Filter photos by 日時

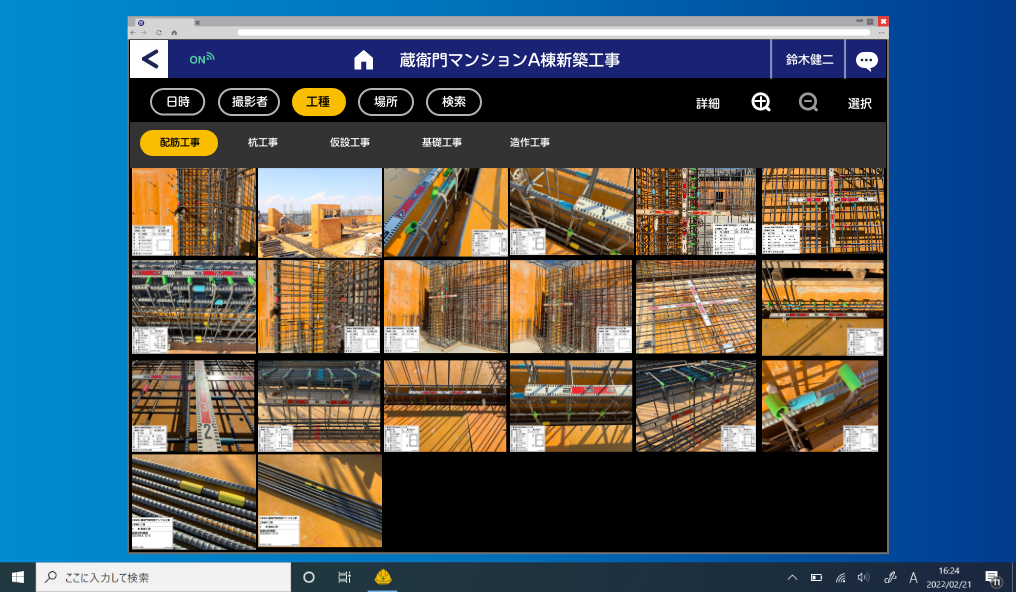[x=178, y=102]
